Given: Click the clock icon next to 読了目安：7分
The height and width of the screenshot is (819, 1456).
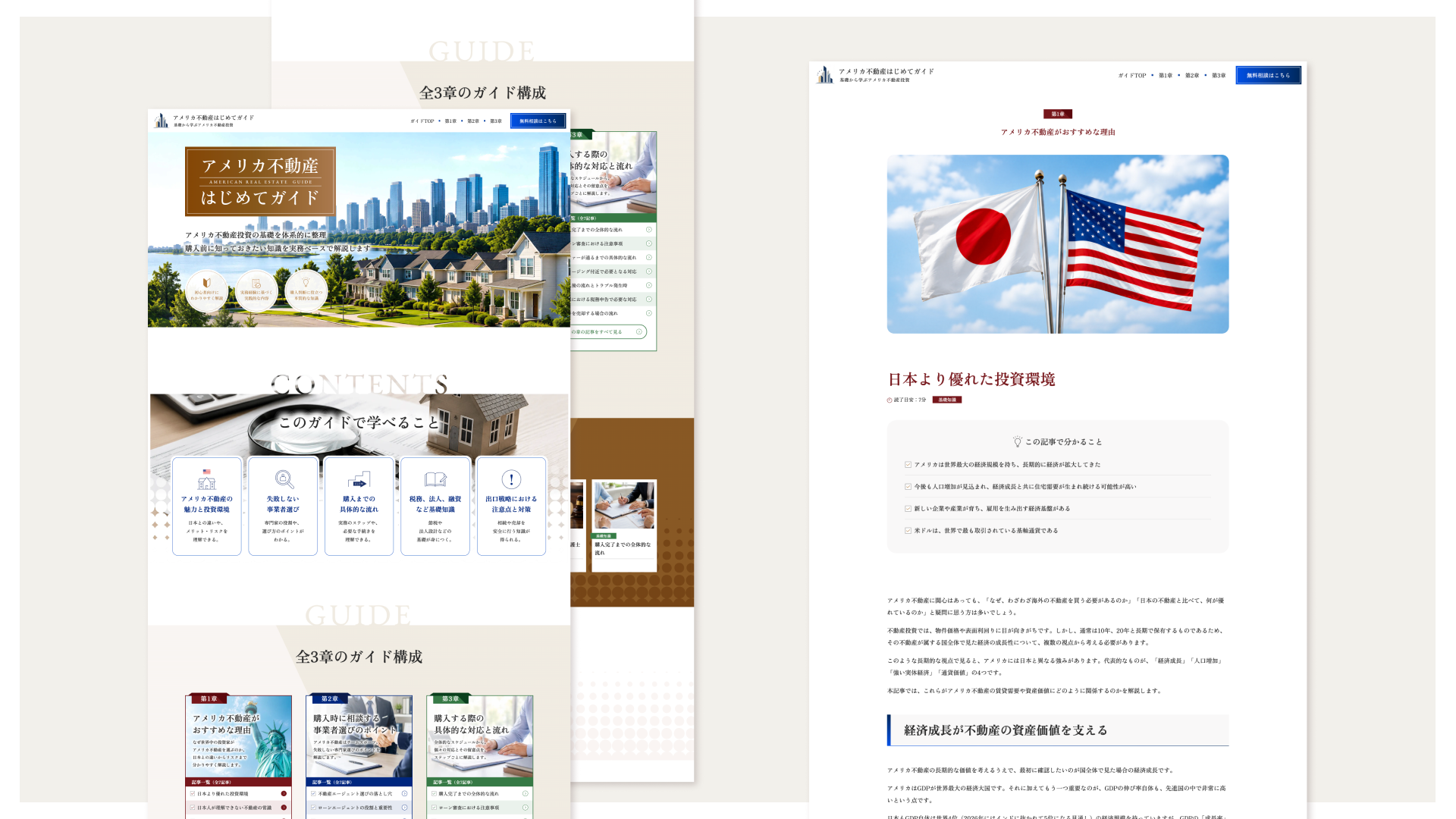Looking at the screenshot, I should (x=890, y=400).
